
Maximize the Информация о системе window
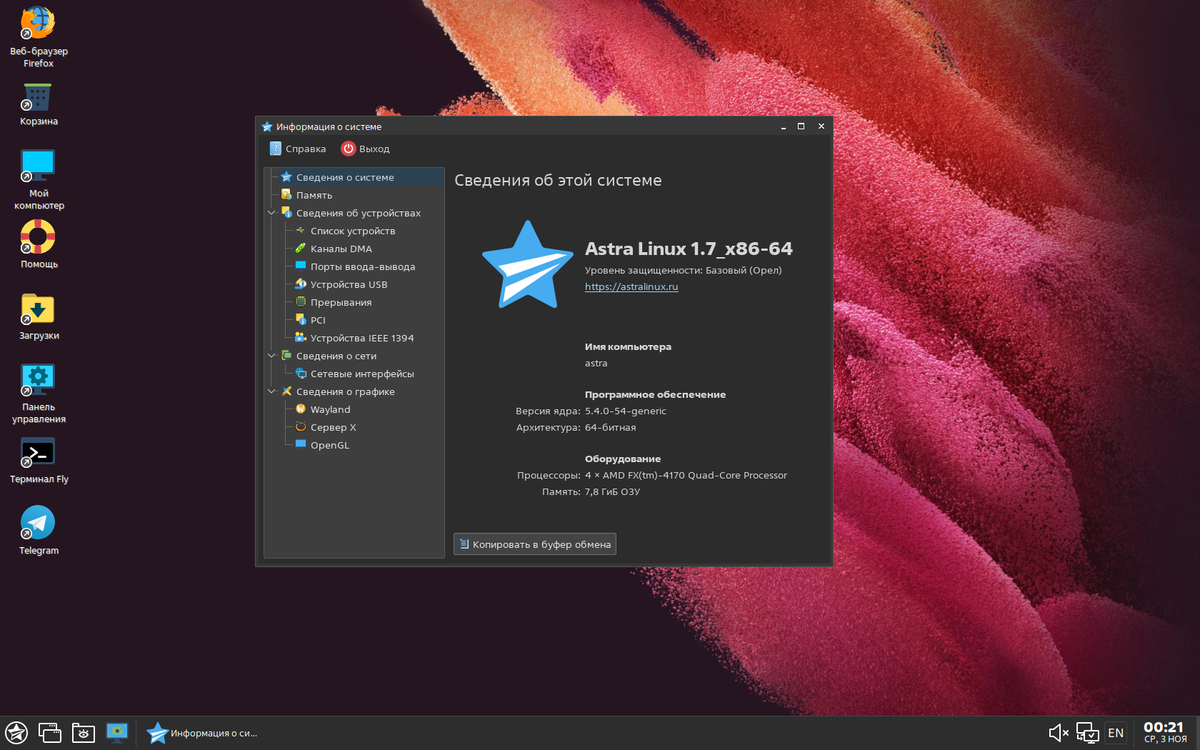click(801, 127)
